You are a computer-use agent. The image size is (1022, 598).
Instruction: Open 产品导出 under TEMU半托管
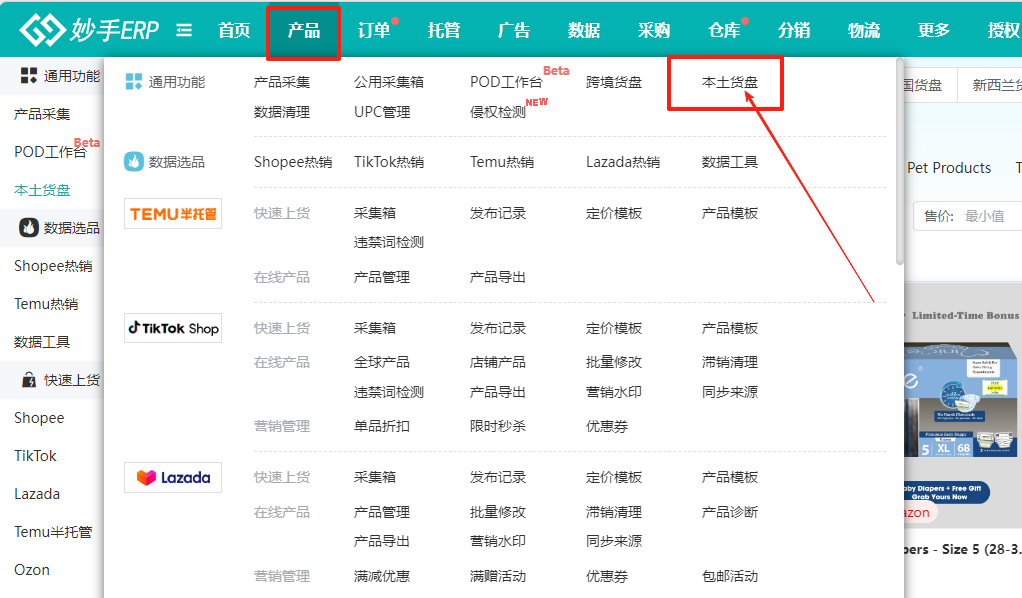point(498,277)
